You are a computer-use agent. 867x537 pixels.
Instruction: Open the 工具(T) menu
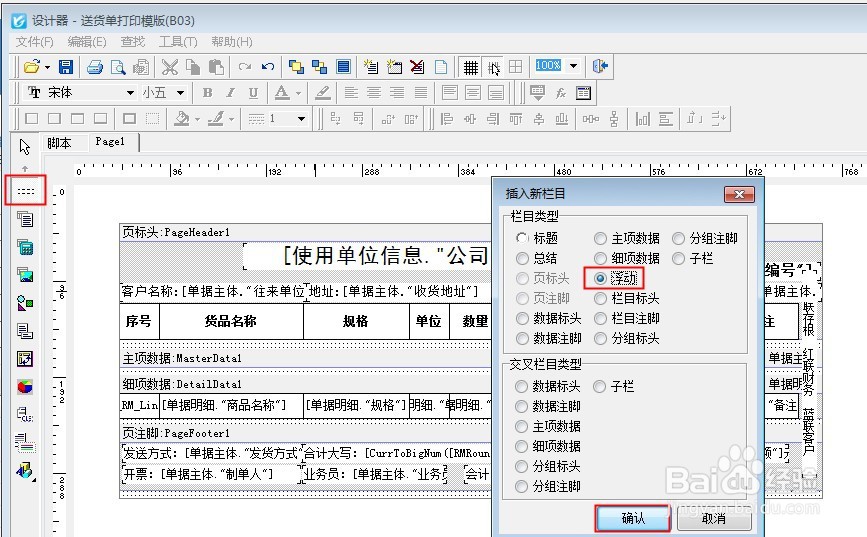pos(178,42)
